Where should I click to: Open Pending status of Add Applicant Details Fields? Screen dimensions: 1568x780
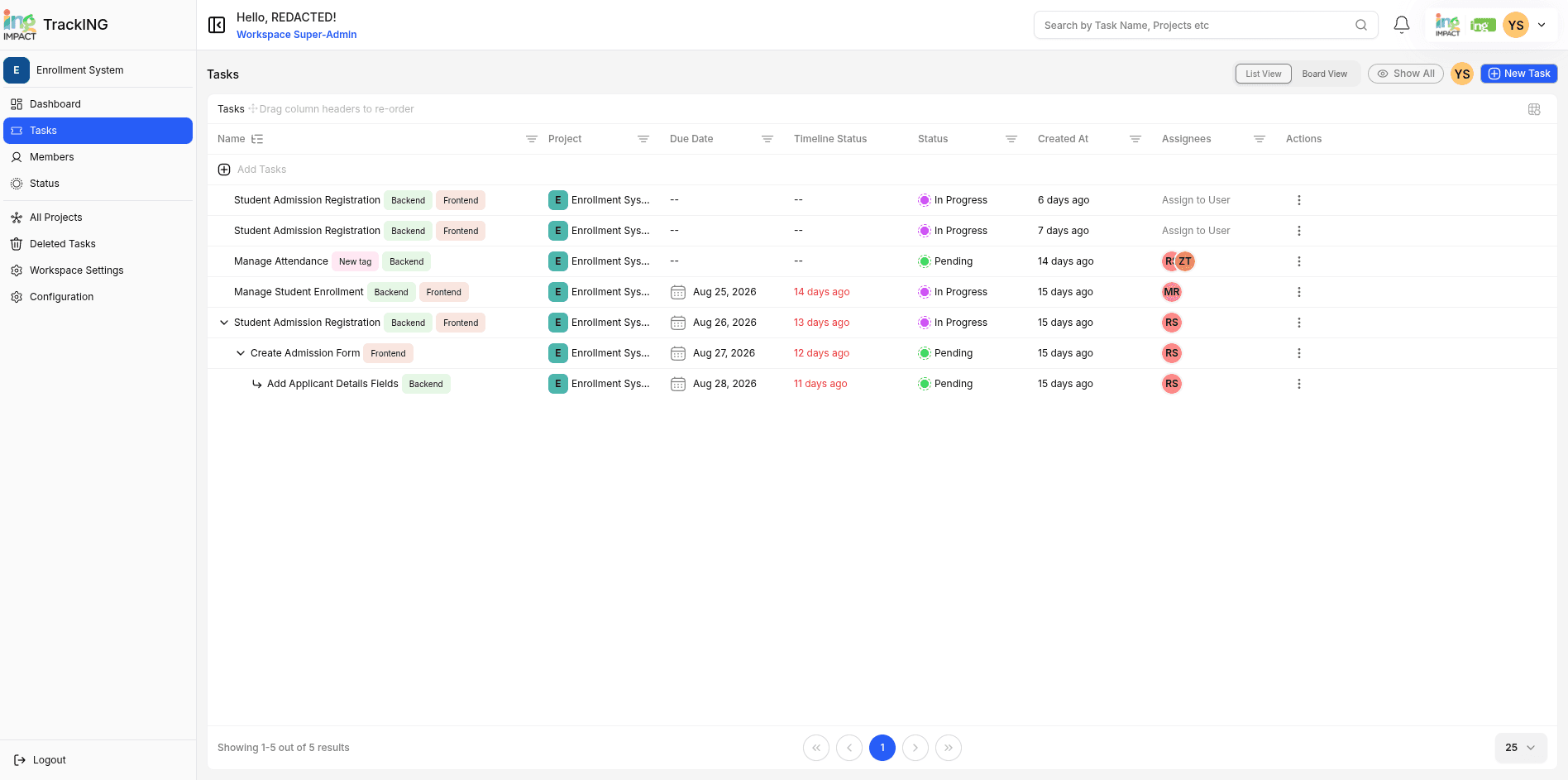click(x=945, y=384)
